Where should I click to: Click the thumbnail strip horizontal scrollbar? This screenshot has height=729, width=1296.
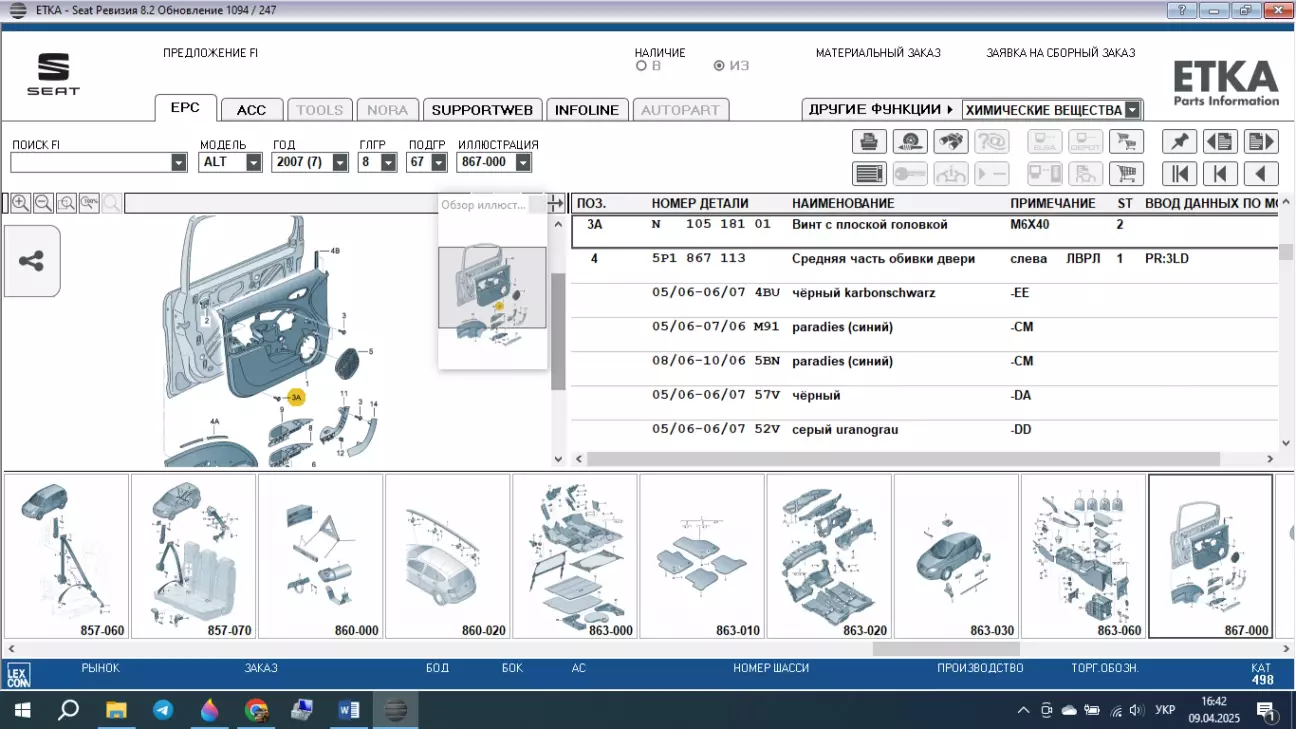944,648
